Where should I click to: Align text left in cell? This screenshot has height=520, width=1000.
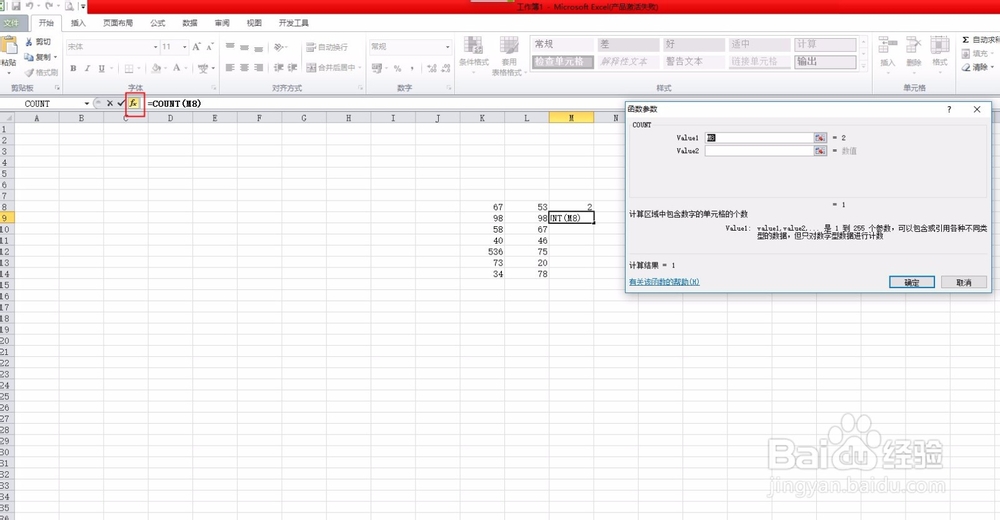pyautogui.click(x=230, y=68)
